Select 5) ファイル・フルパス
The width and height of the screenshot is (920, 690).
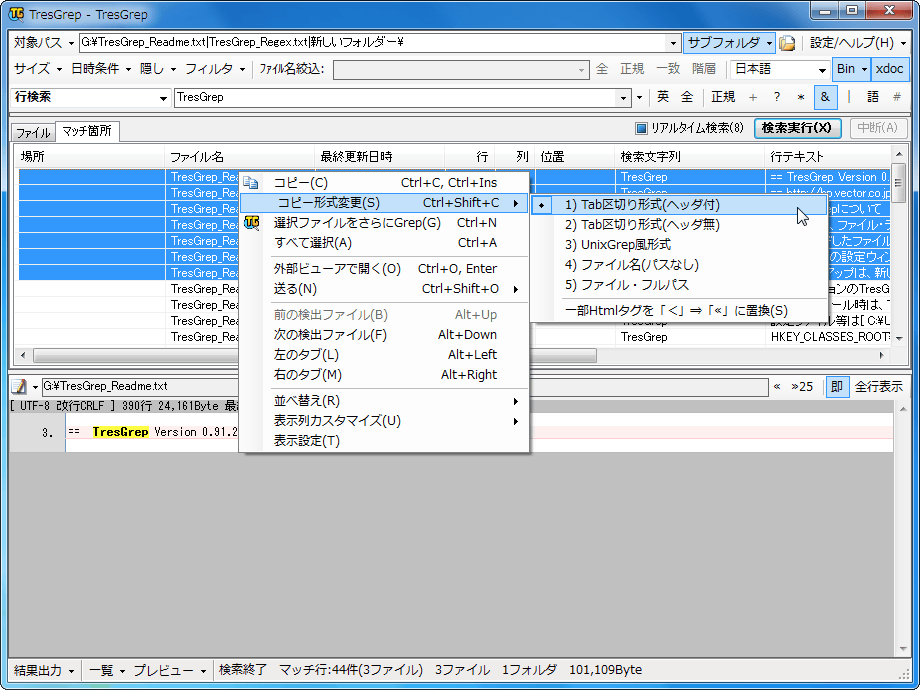[x=679, y=285]
